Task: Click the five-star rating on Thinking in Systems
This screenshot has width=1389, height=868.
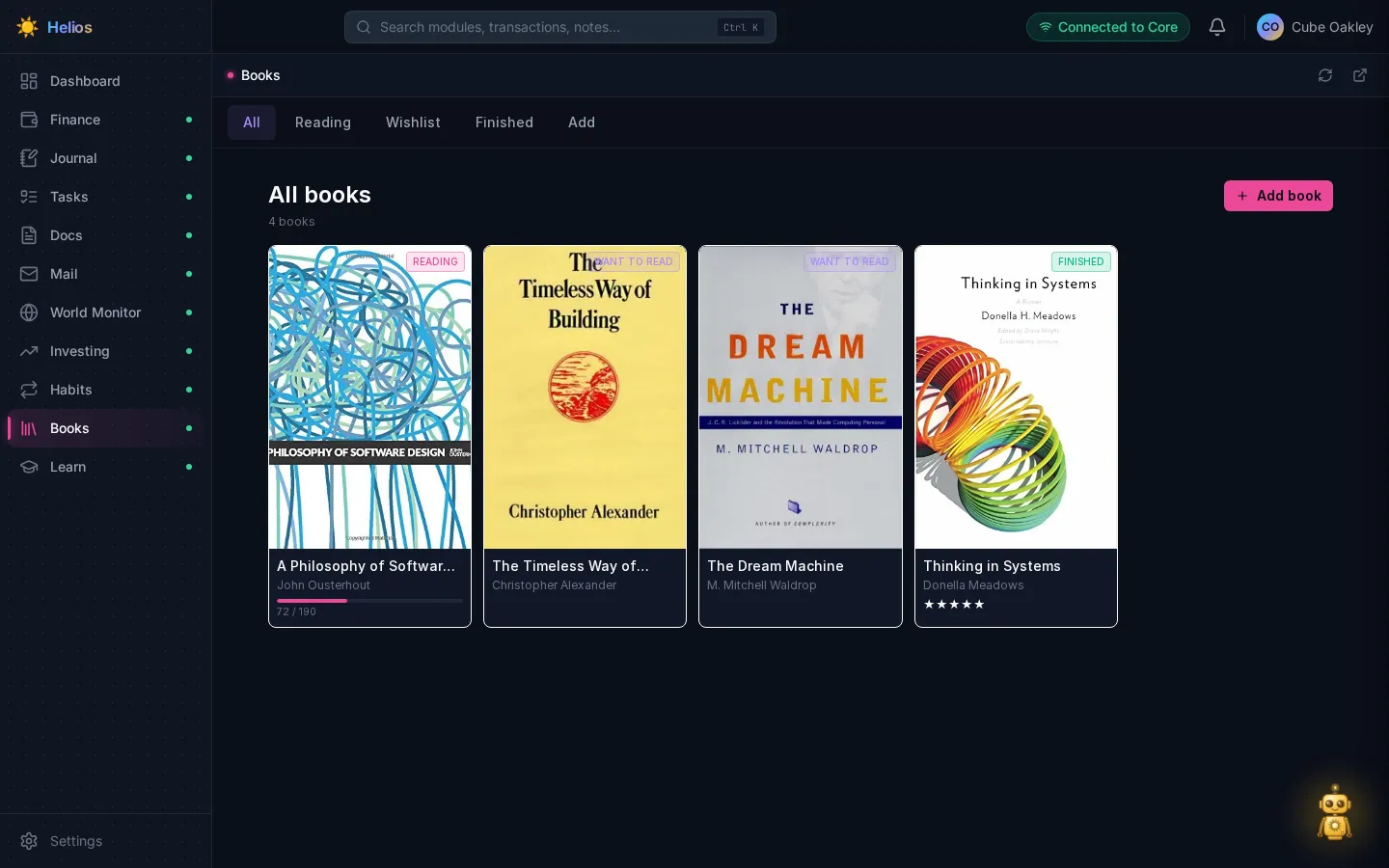Action: (954, 605)
